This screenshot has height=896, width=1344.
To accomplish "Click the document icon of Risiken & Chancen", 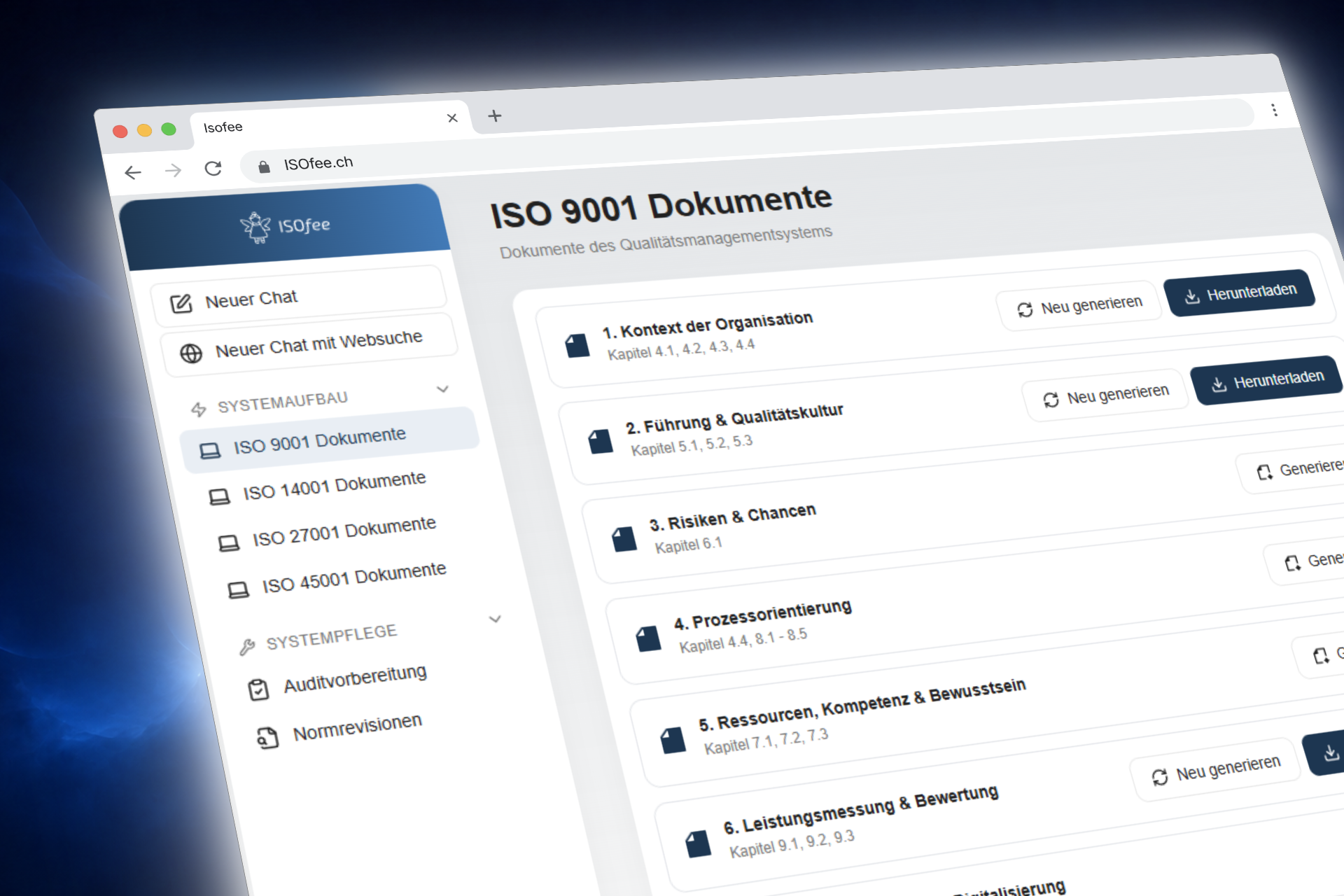I will pyautogui.click(x=624, y=539).
